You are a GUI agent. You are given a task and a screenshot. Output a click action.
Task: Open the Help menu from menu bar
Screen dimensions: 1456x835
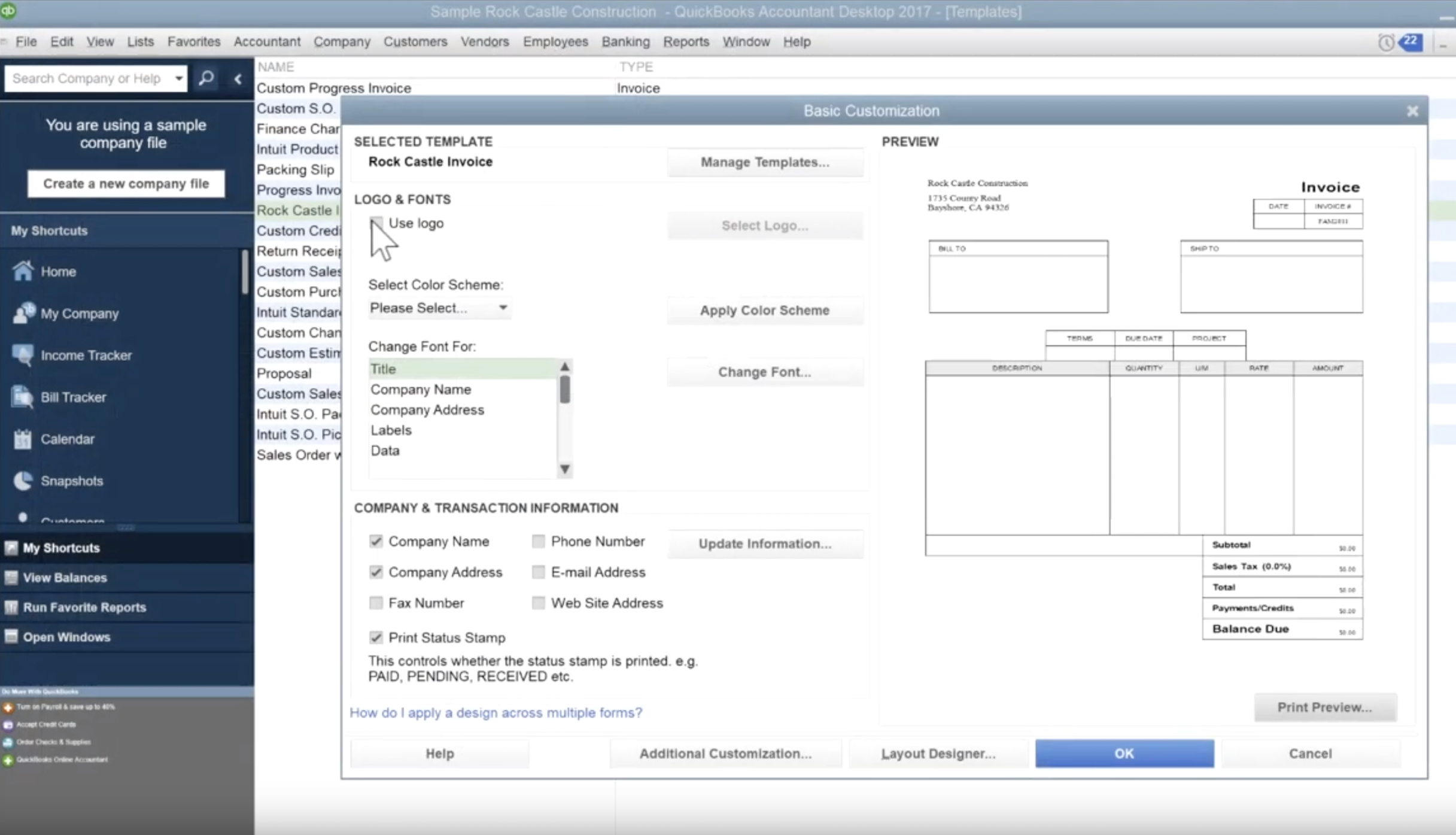tap(796, 41)
